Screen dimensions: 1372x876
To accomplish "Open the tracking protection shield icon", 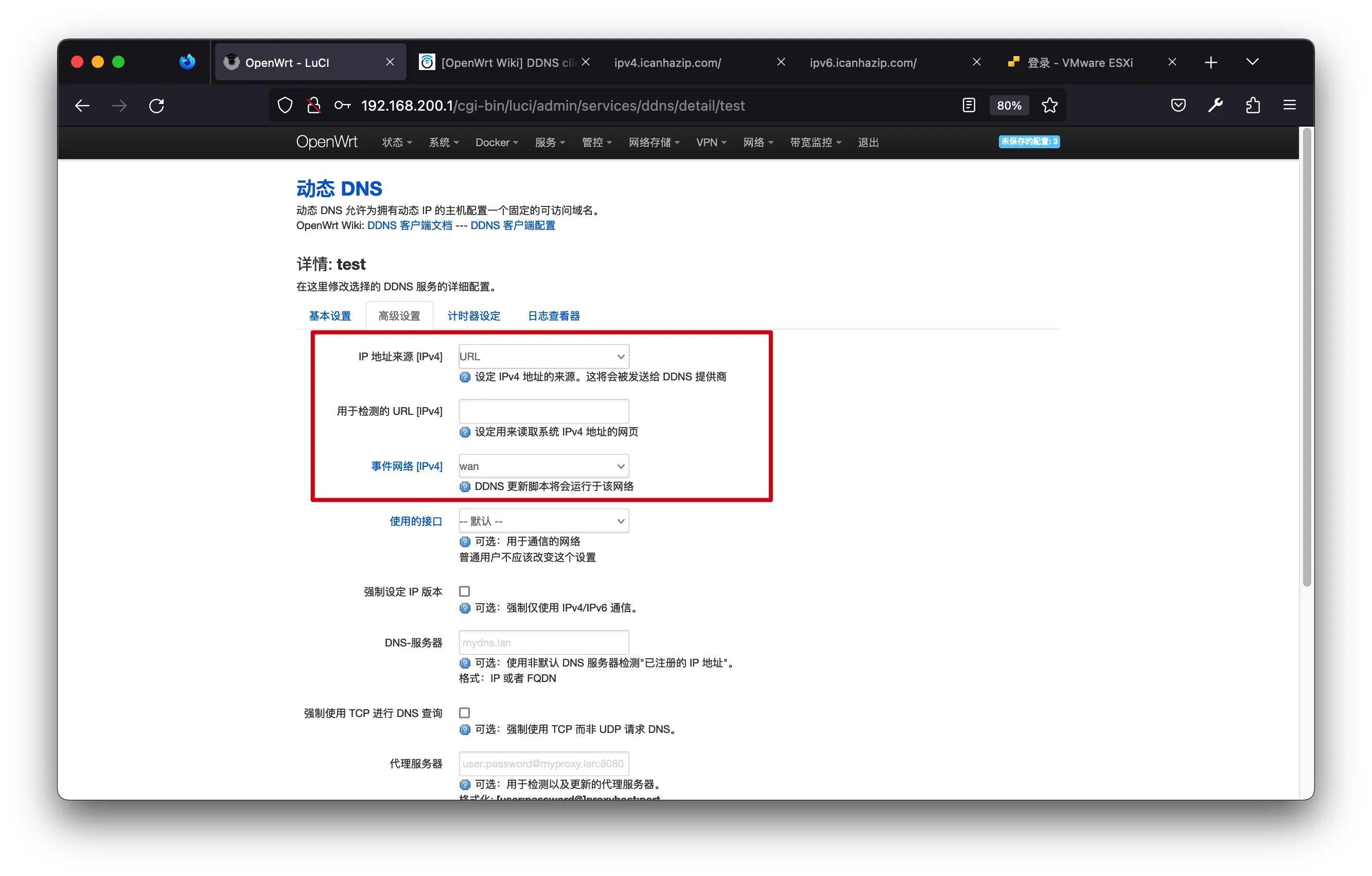I will click(x=285, y=106).
